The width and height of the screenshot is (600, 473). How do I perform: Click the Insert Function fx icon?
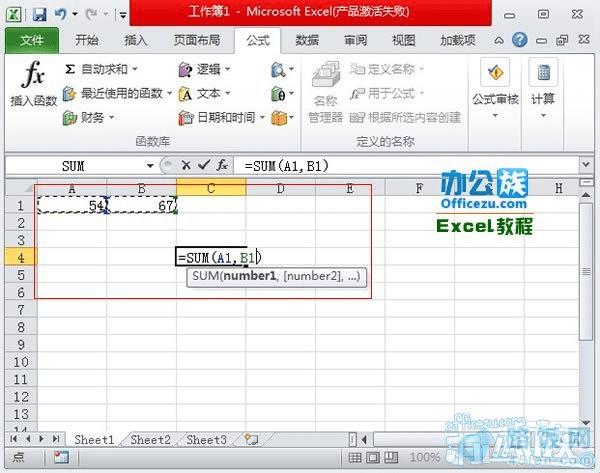34,75
